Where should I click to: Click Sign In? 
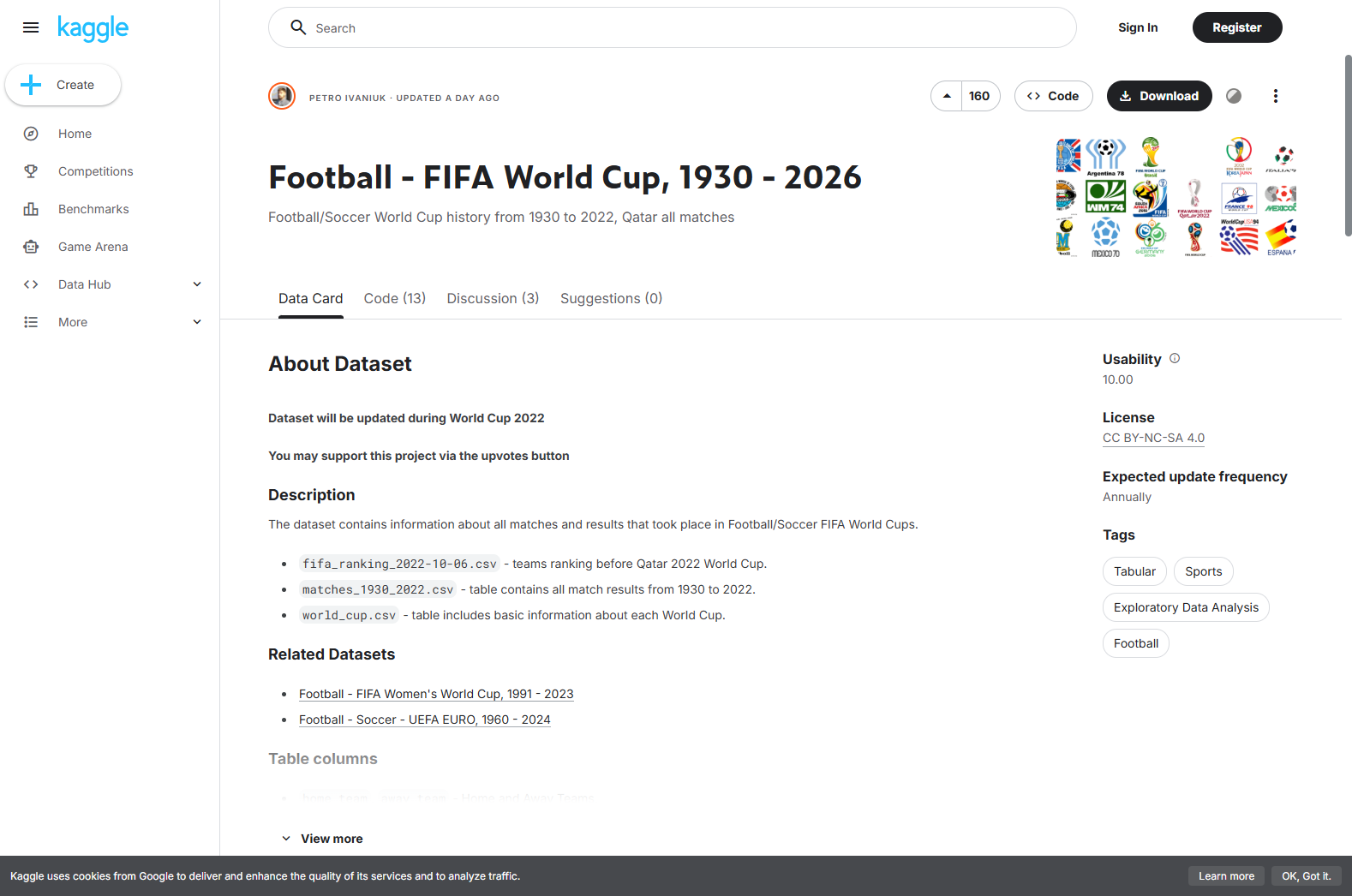pyautogui.click(x=1138, y=27)
